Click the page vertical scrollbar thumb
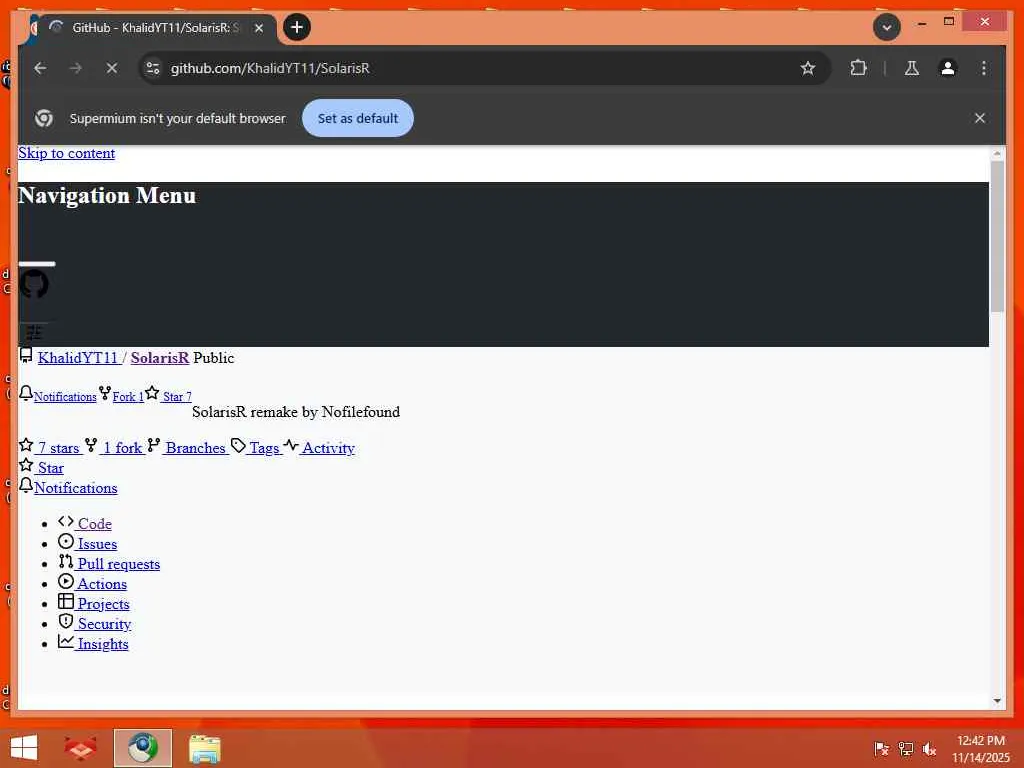This screenshot has height=768, width=1024. point(997,236)
